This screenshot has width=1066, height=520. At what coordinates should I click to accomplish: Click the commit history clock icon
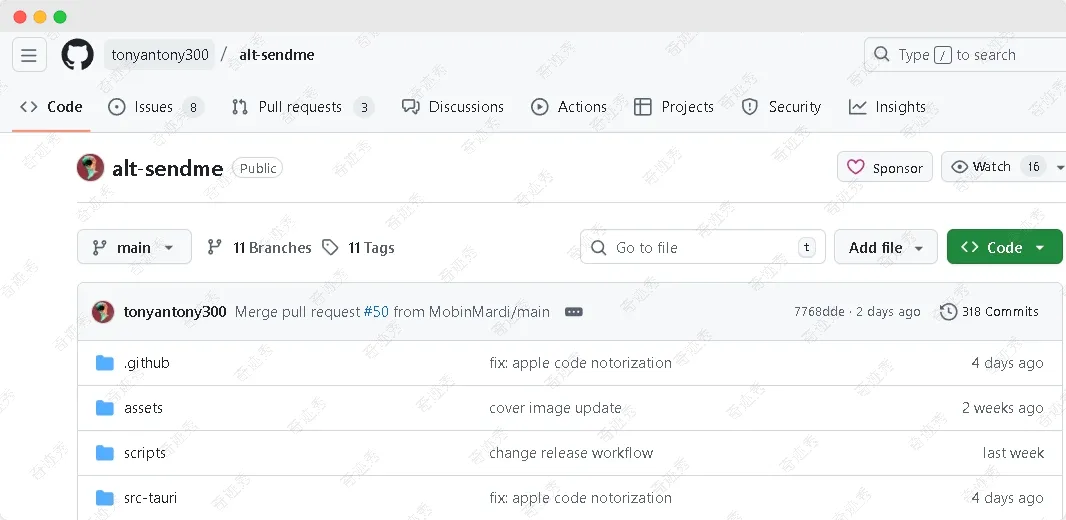(948, 312)
